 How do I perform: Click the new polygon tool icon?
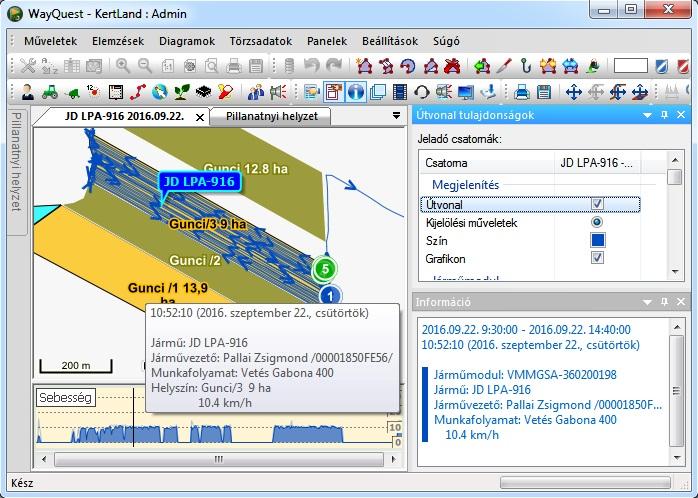(x=365, y=66)
